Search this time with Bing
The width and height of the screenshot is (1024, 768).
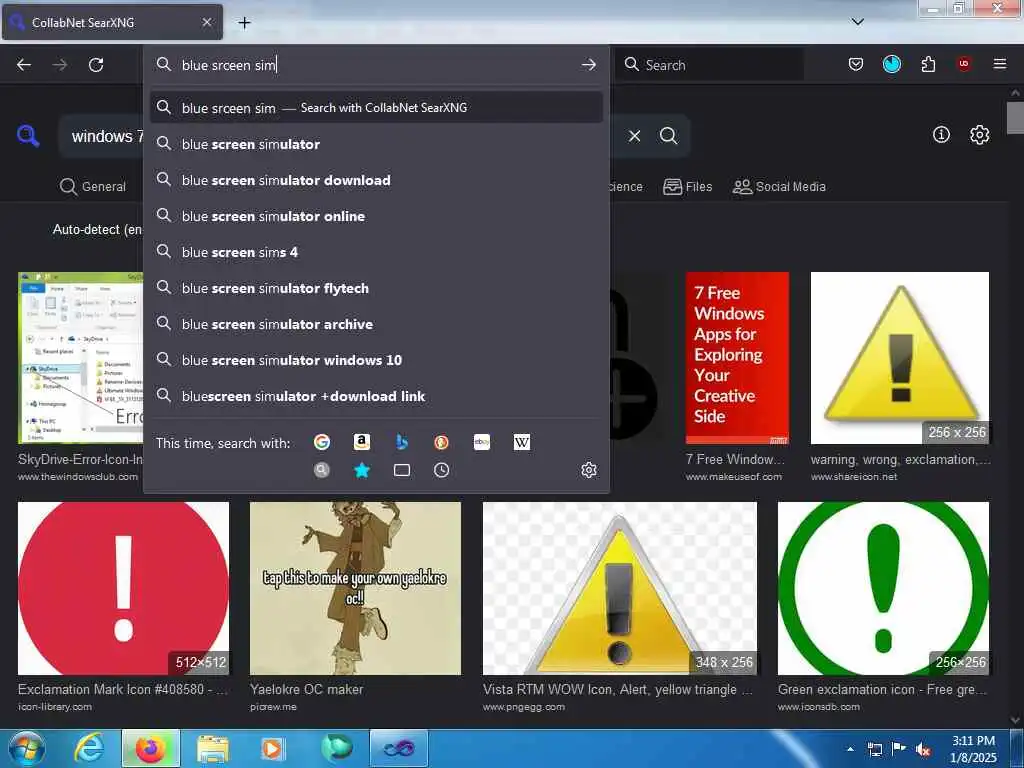click(402, 442)
